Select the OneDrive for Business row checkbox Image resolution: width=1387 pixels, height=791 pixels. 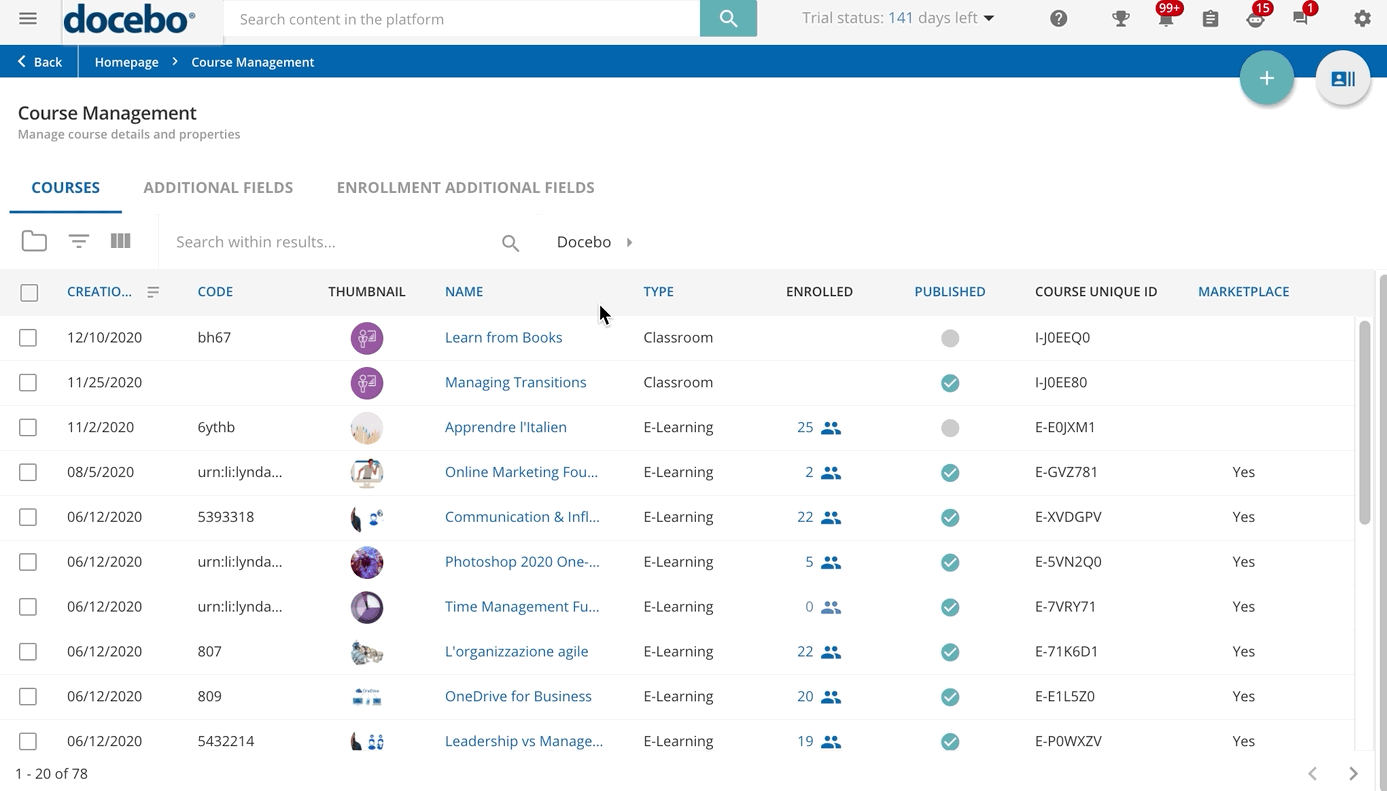pyautogui.click(x=28, y=696)
